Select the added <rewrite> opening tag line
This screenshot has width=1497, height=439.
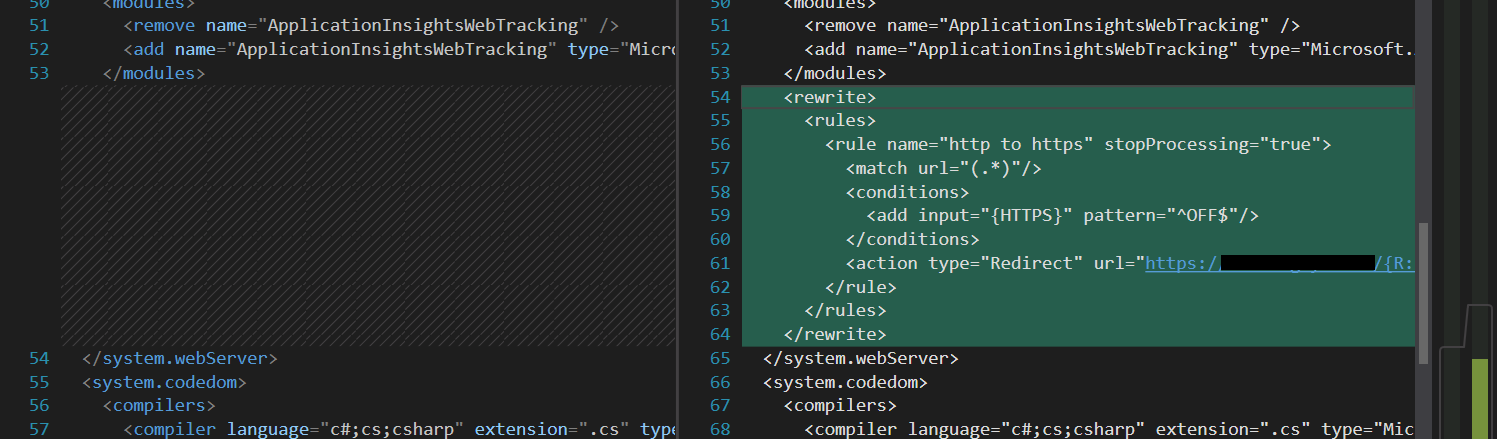pyautogui.click(x=1078, y=97)
